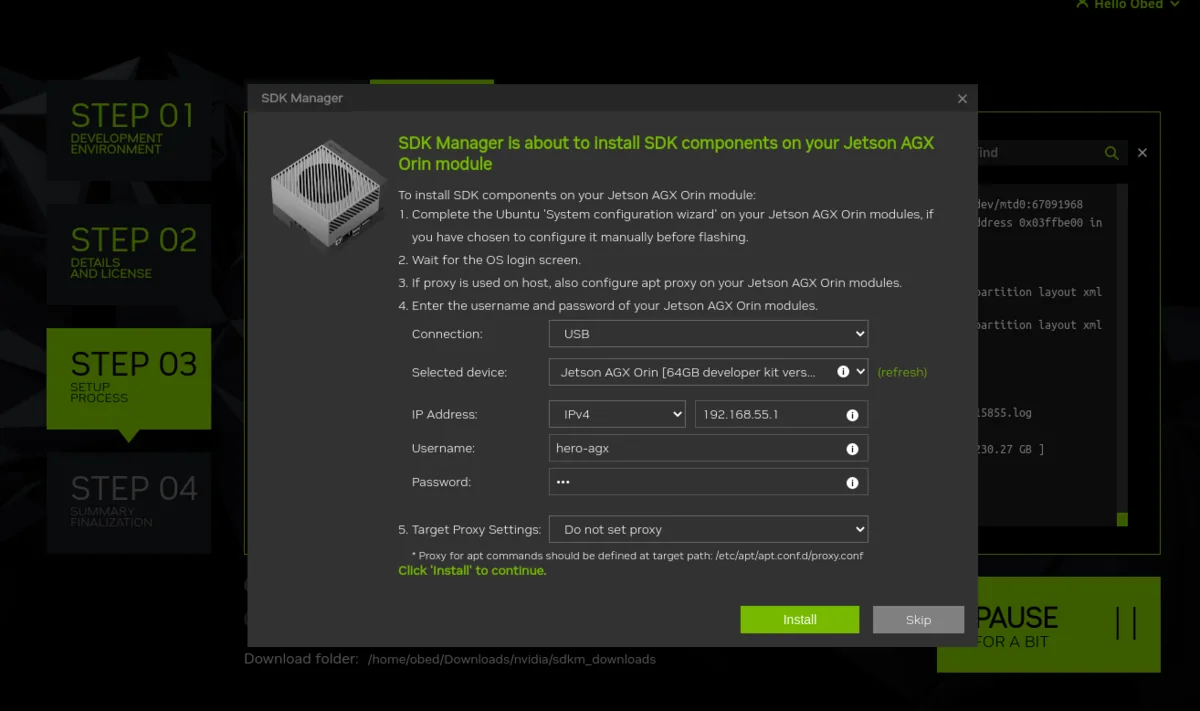Click the Skip button
Image resolution: width=1200 pixels, height=711 pixels.
pyautogui.click(x=918, y=619)
